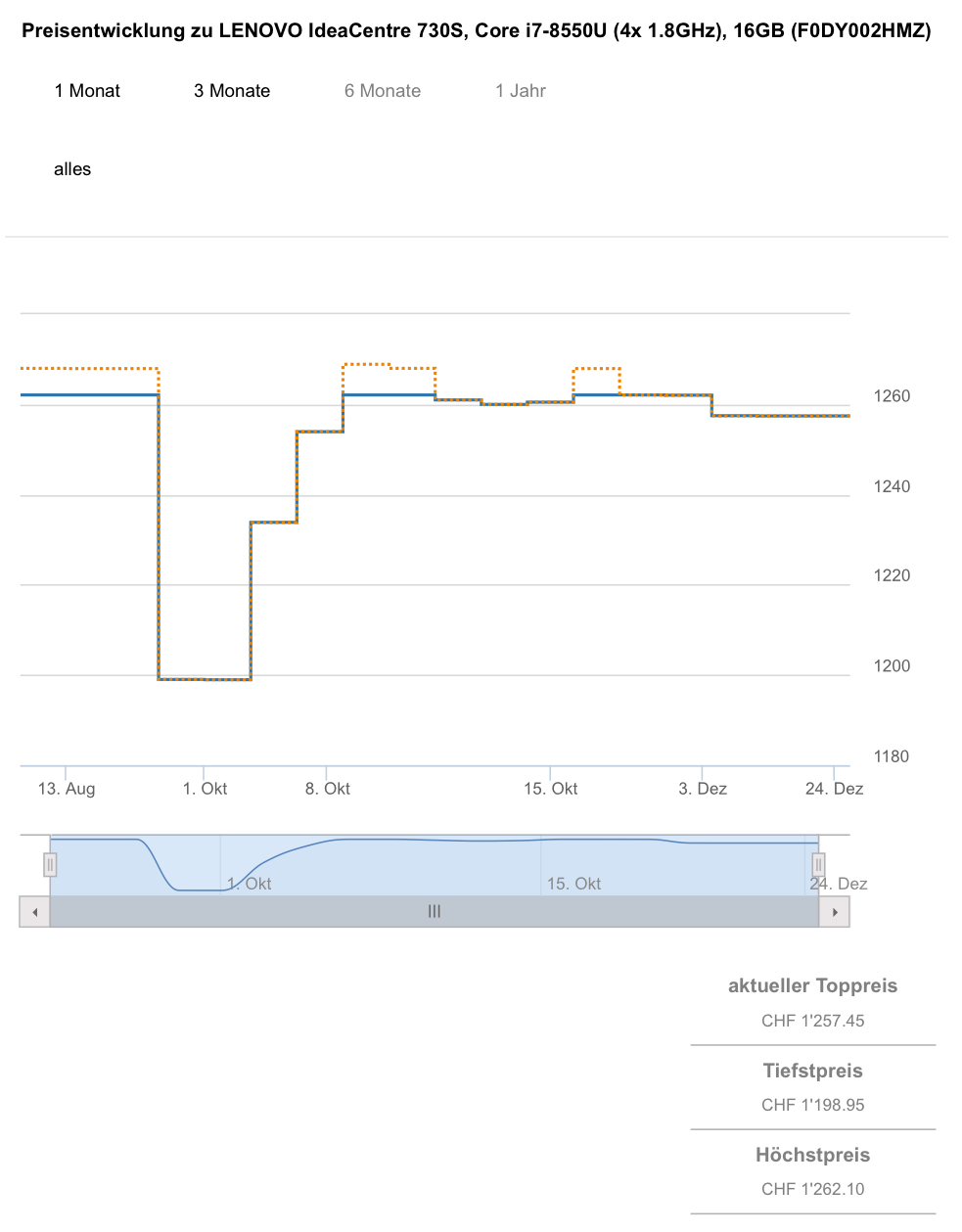Click the 15. Okt main axis label
The image size is (962, 1232).
[x=551, y=789]
